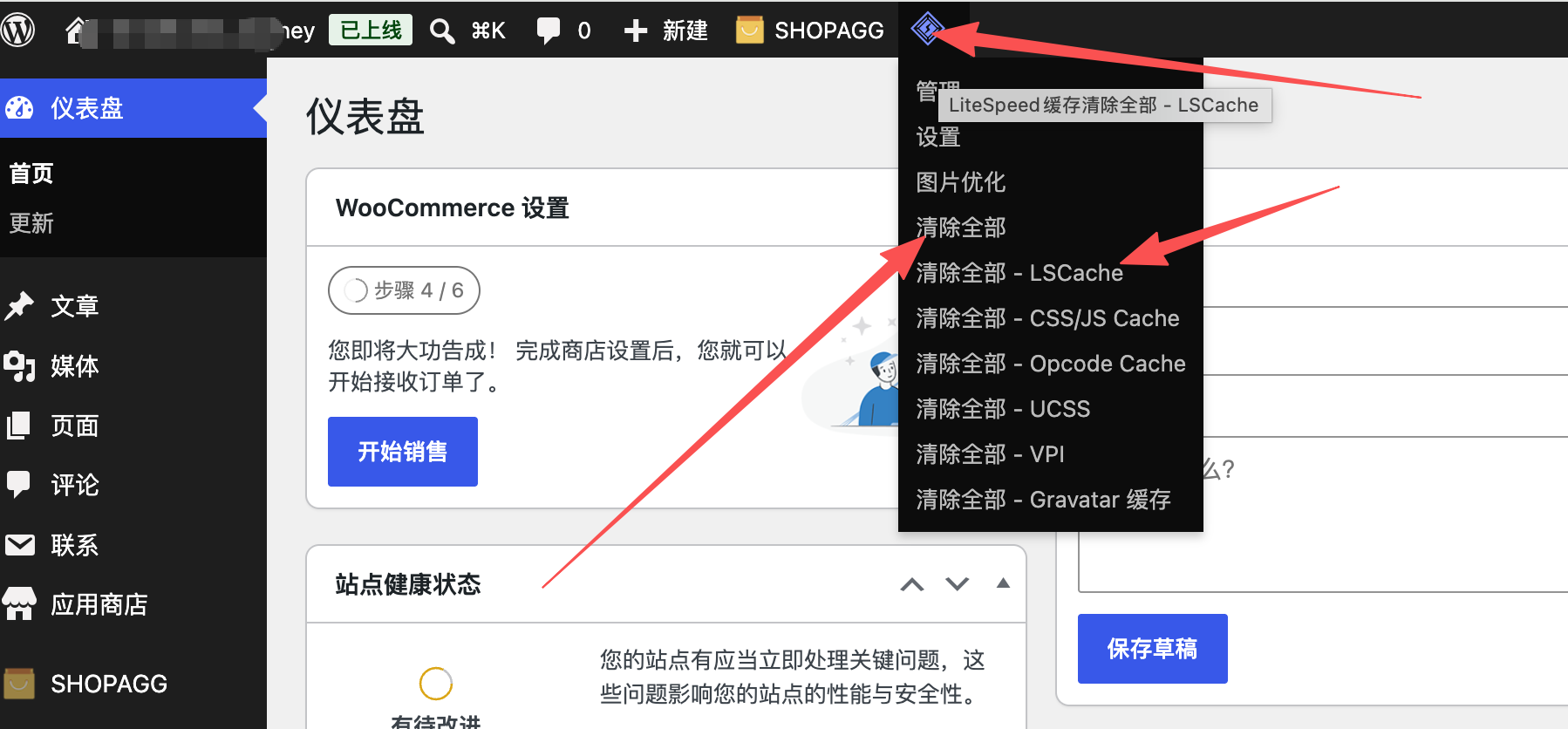Viewport: 1568px width, 729px height.
Task: Click the LiteSpeed Cache diamond icon
Action: [x=927, y=29]
